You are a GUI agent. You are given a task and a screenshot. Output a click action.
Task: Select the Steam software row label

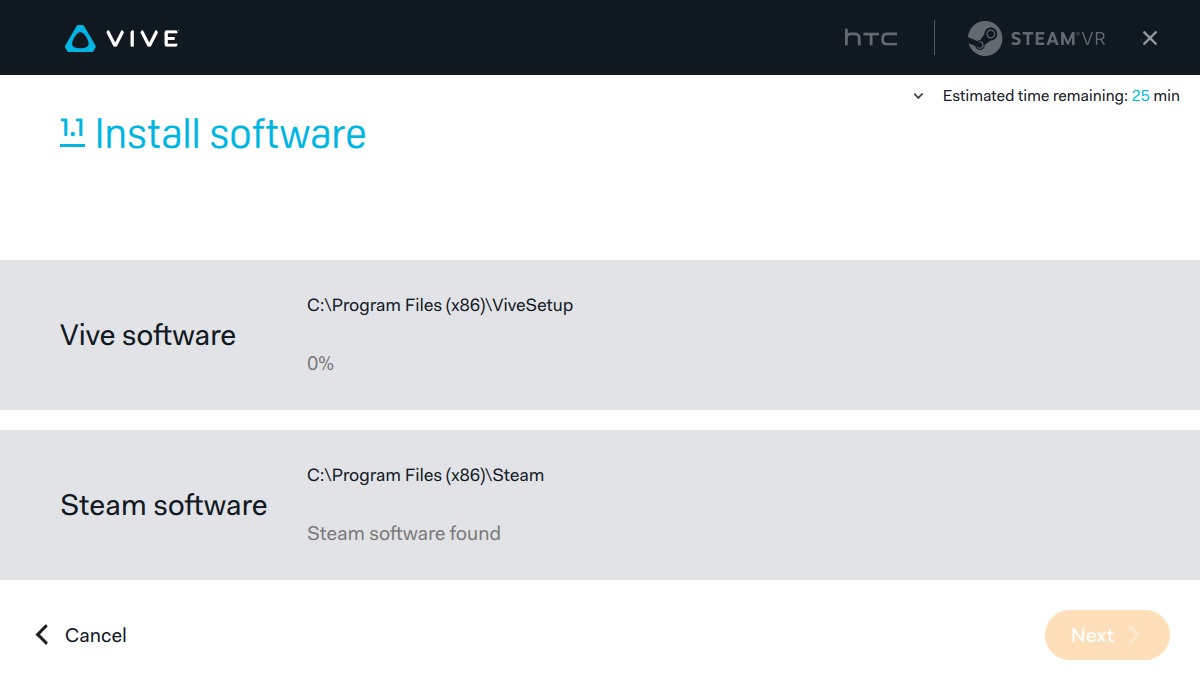tap(163, 505)
